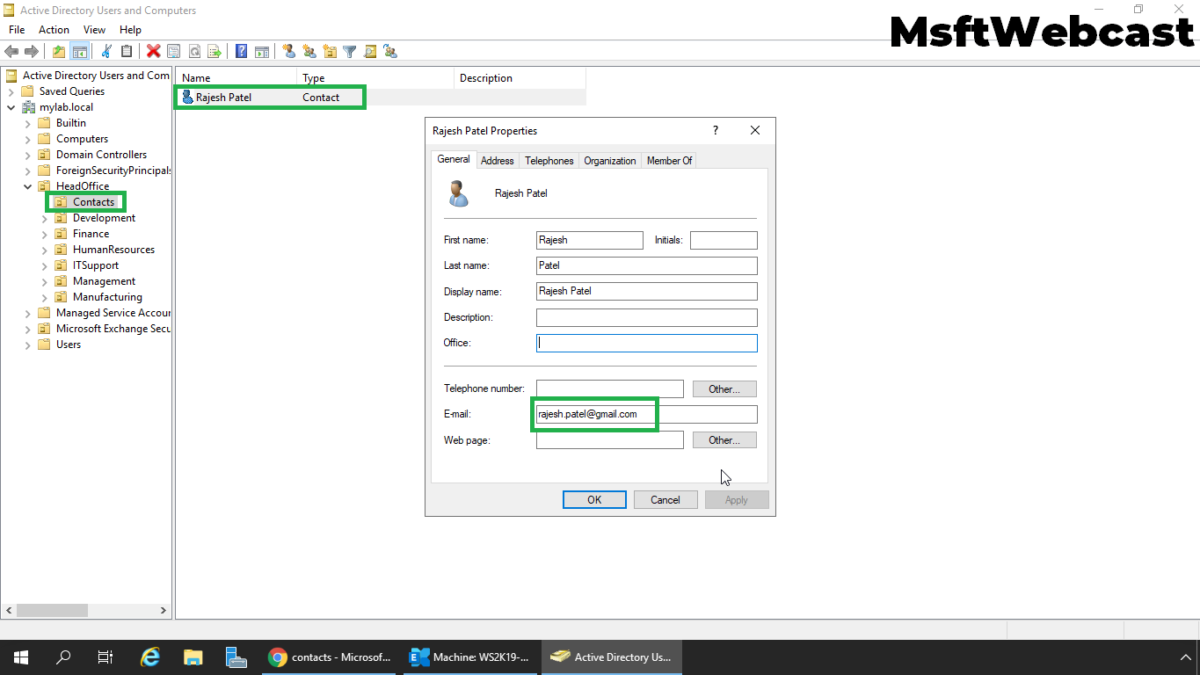Open the Action menu
Screen dimensions: 1200x675
[53, 29]
